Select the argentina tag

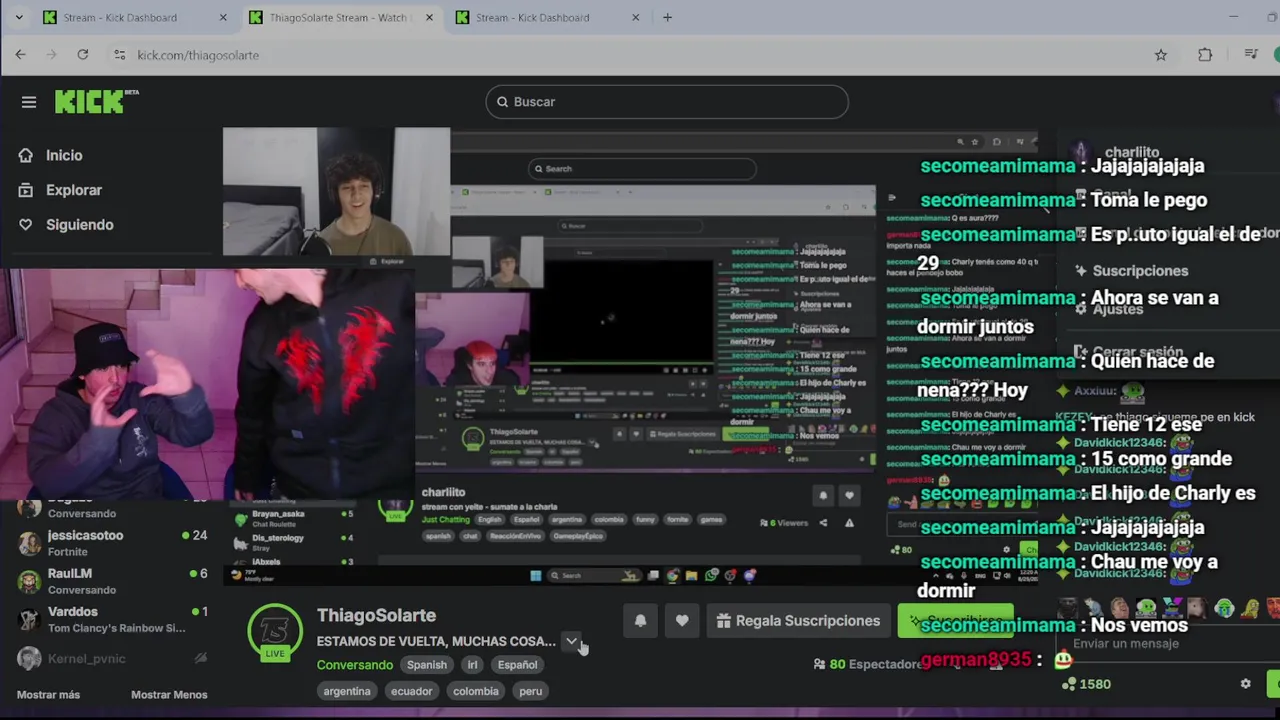coord(347,691)
